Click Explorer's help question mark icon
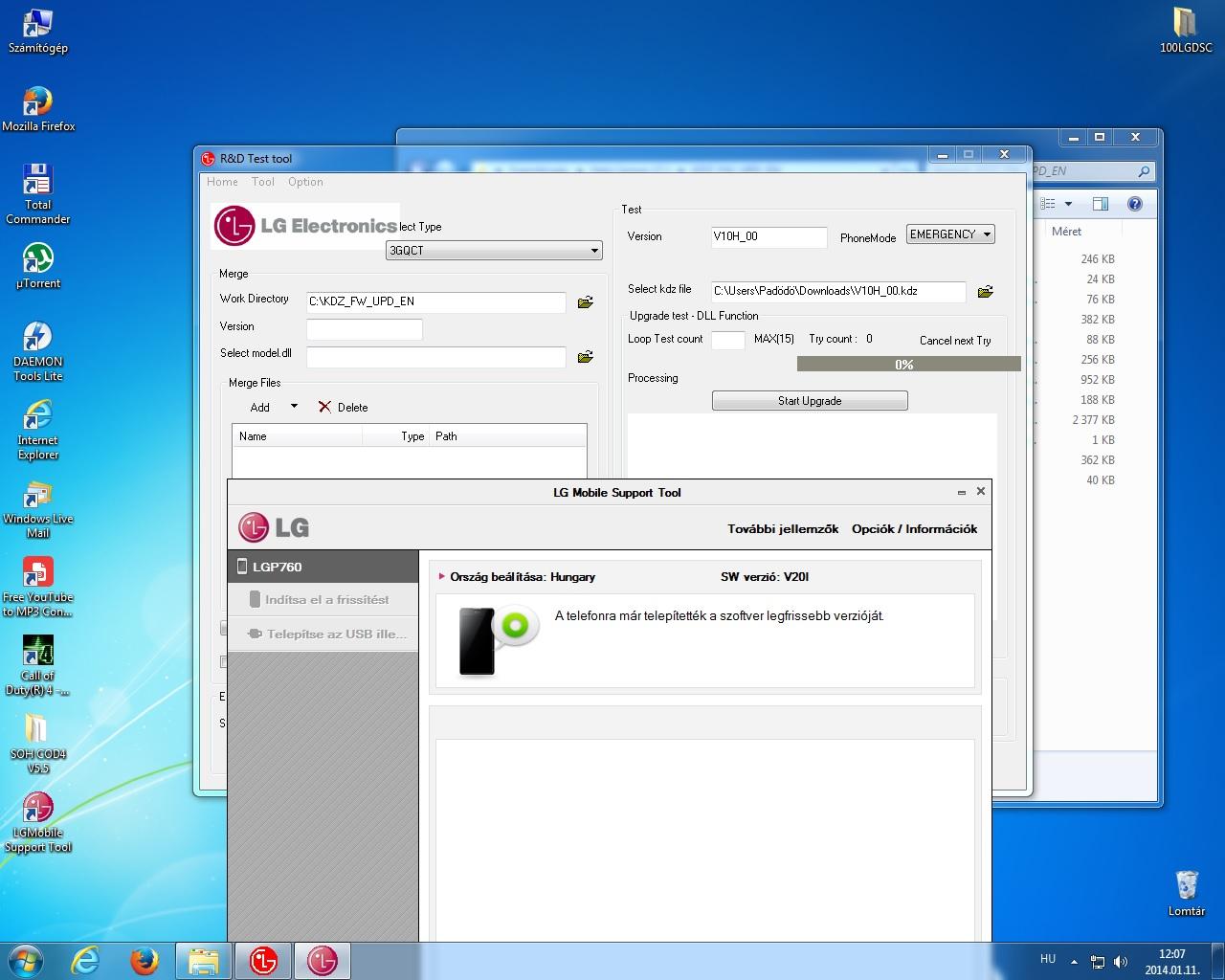The image size is (1225, 980). (x=1135, y=204)
